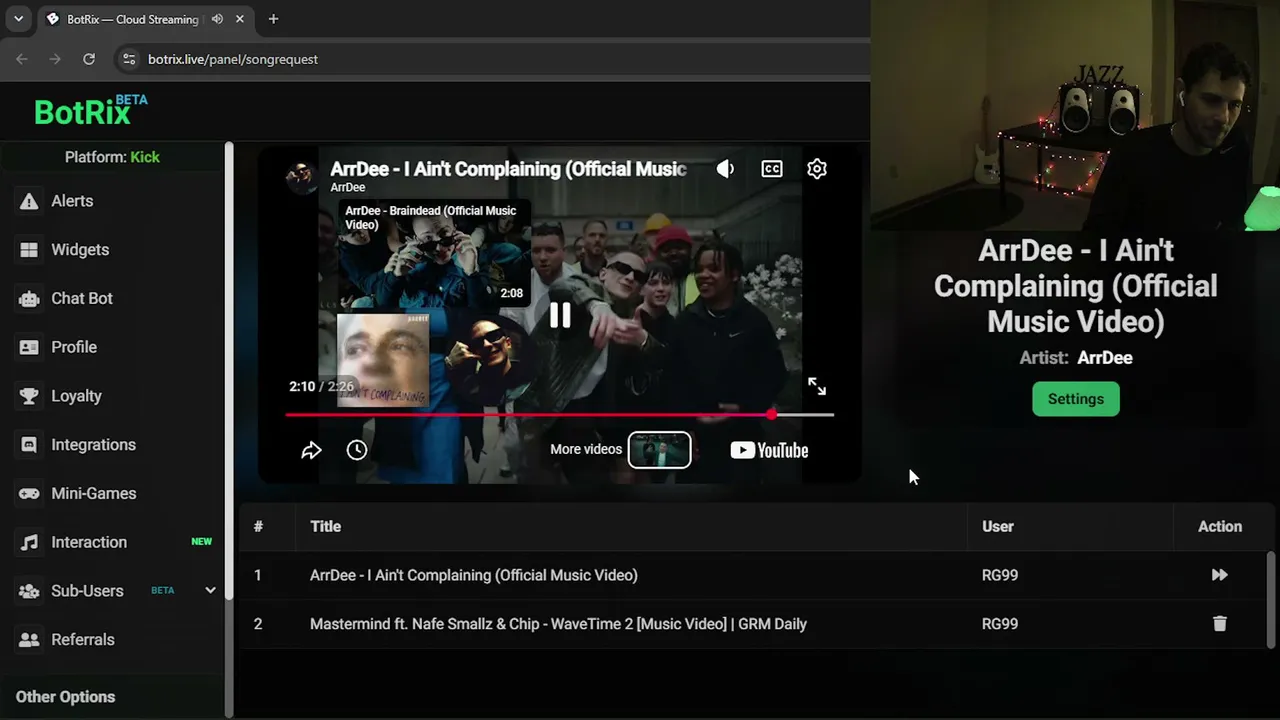Screen dimensions: 1280x720
Task: Open the Alerts sidebar section
Action: [72, 201]
